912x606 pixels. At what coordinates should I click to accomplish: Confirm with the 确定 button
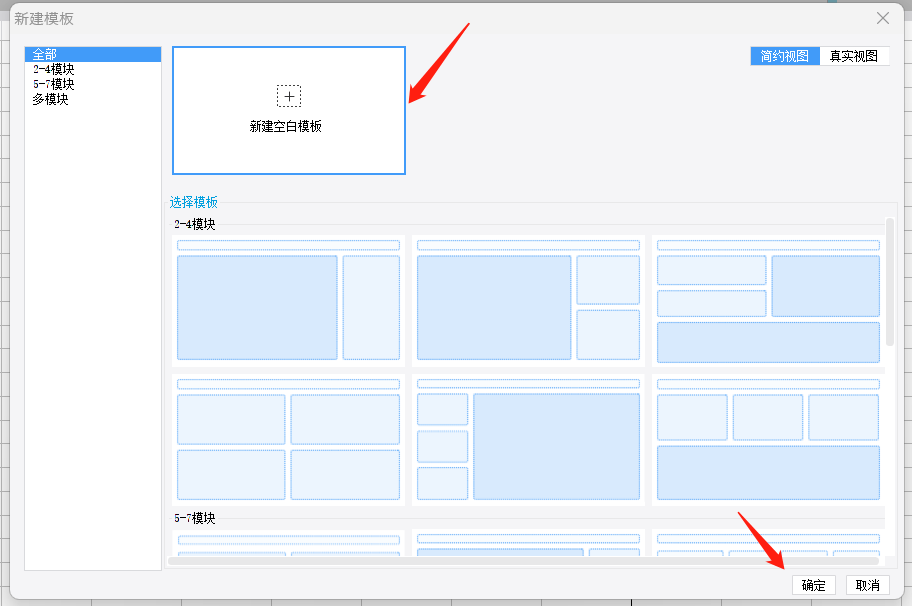[x=813, y=585]
